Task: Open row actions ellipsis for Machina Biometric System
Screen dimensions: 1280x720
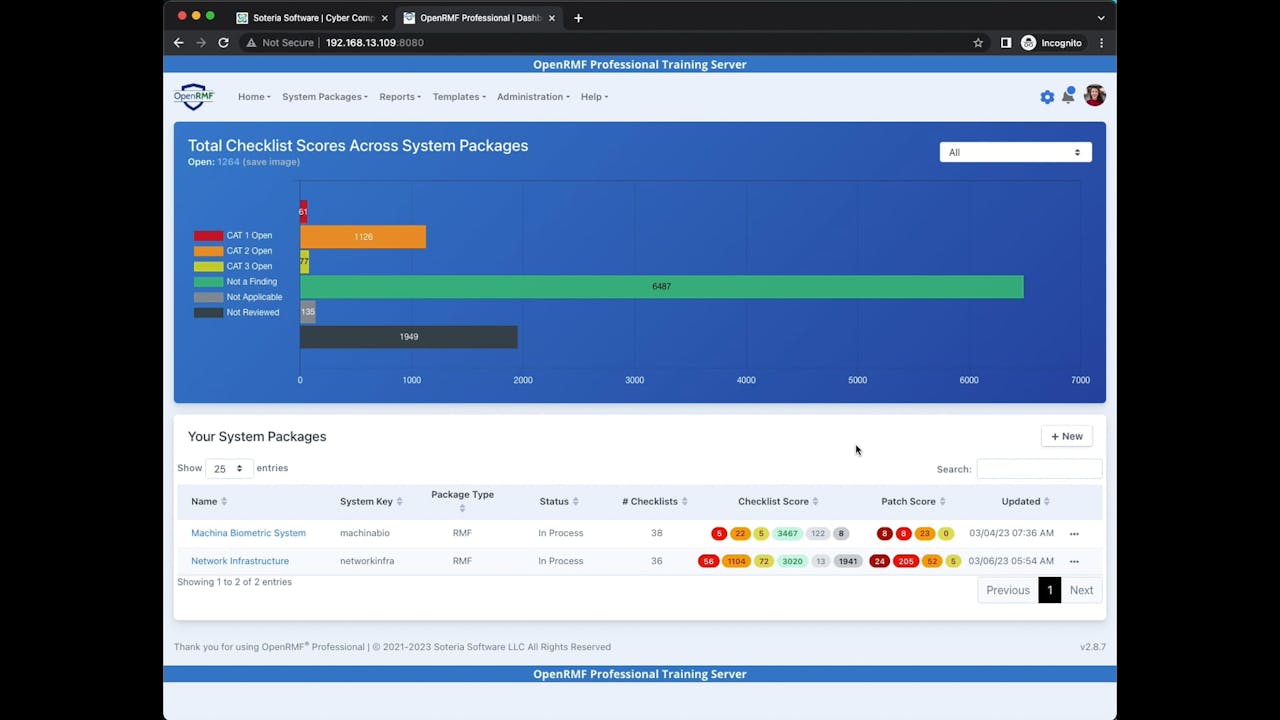Action: pos(1074,533)
